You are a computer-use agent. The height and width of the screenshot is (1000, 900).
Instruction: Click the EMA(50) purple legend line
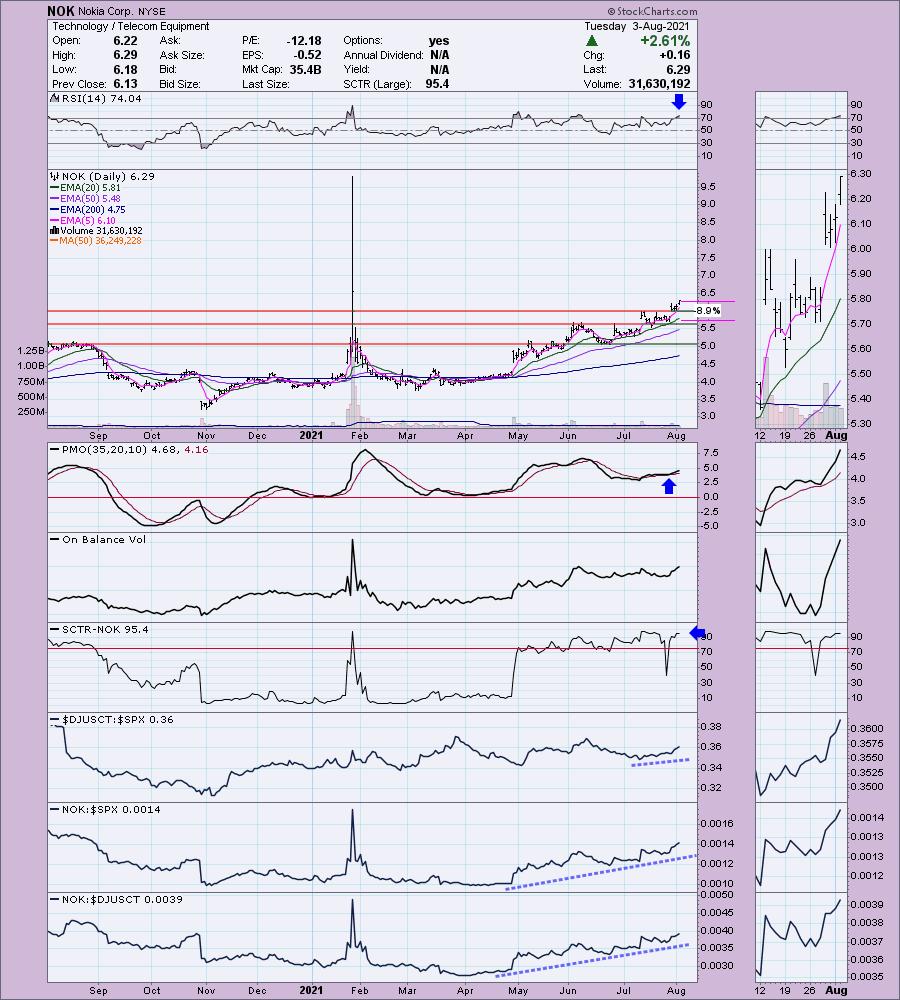click(x=55, y=198)
